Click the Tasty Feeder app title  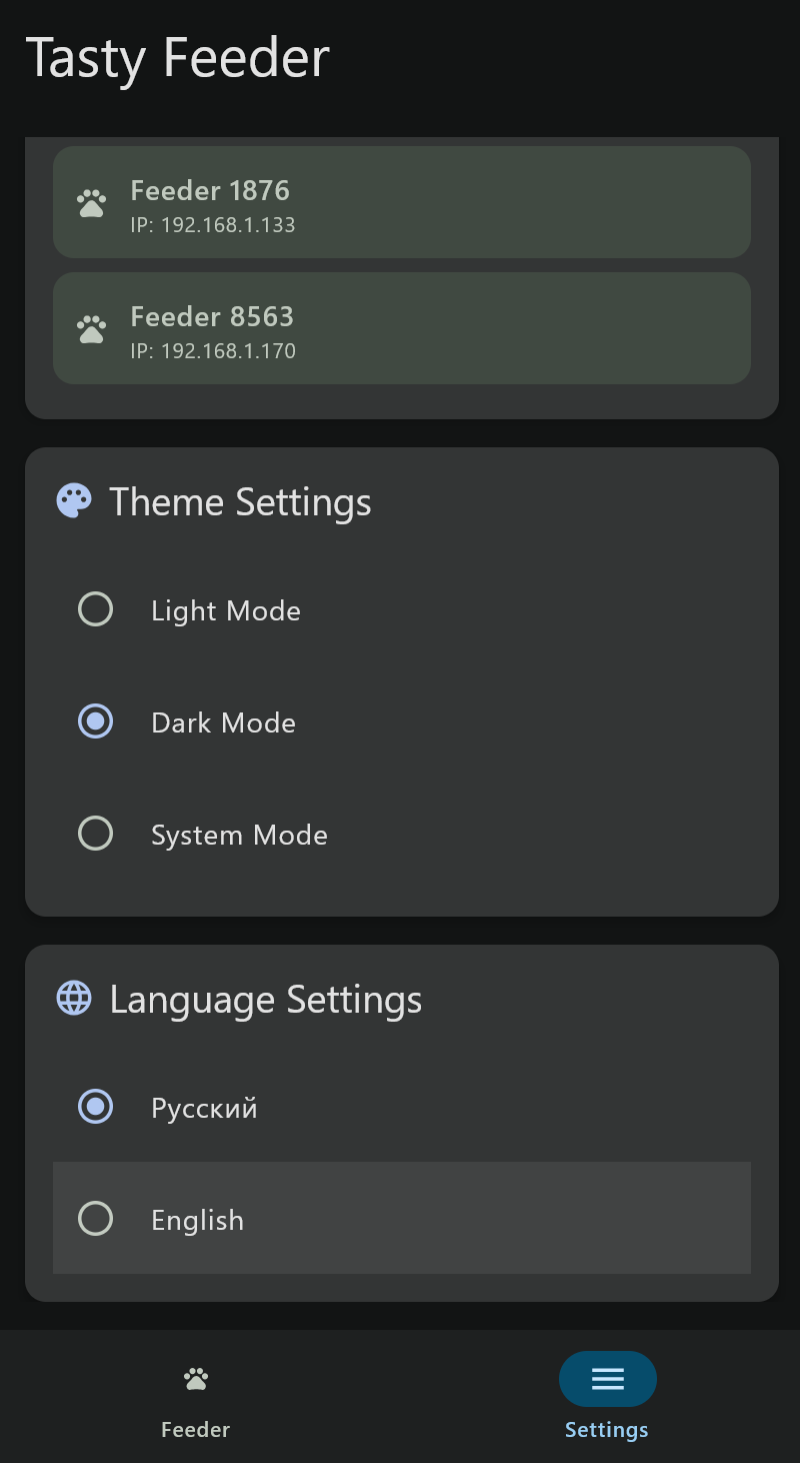pos(178,58)
